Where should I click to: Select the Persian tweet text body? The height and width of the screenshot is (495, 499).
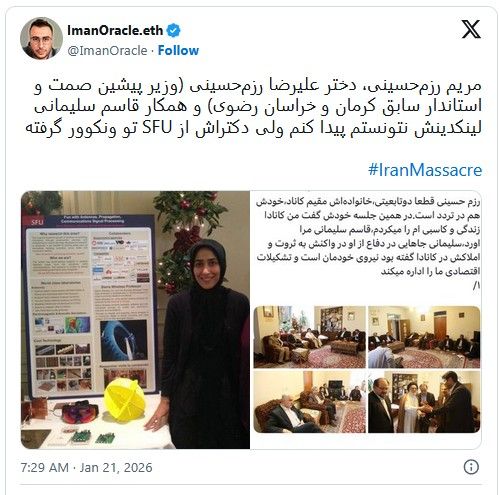253,107
